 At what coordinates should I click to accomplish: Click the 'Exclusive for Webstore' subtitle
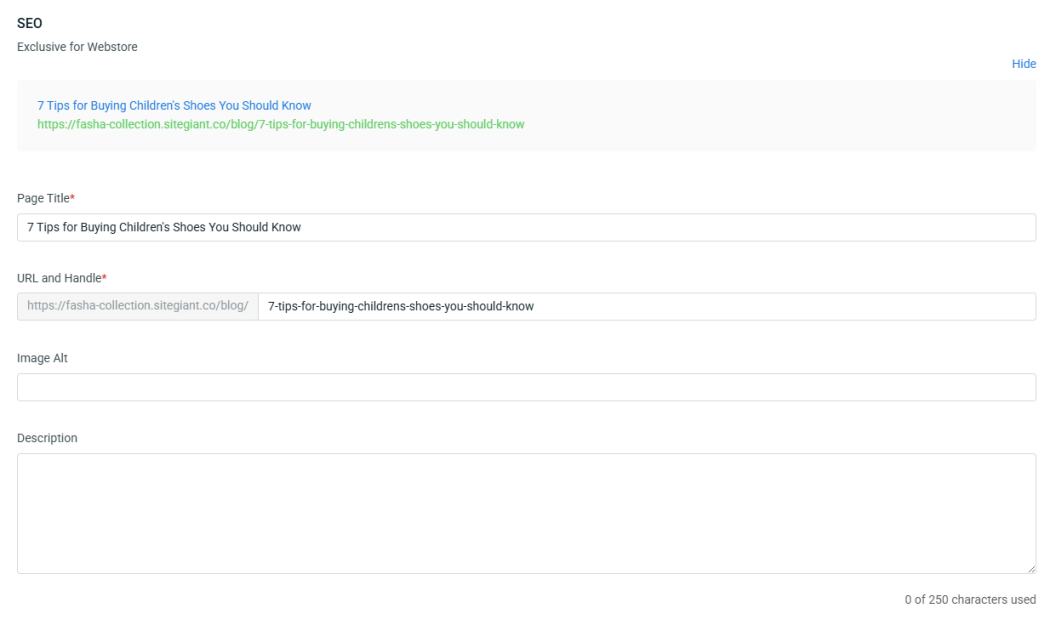77,46
